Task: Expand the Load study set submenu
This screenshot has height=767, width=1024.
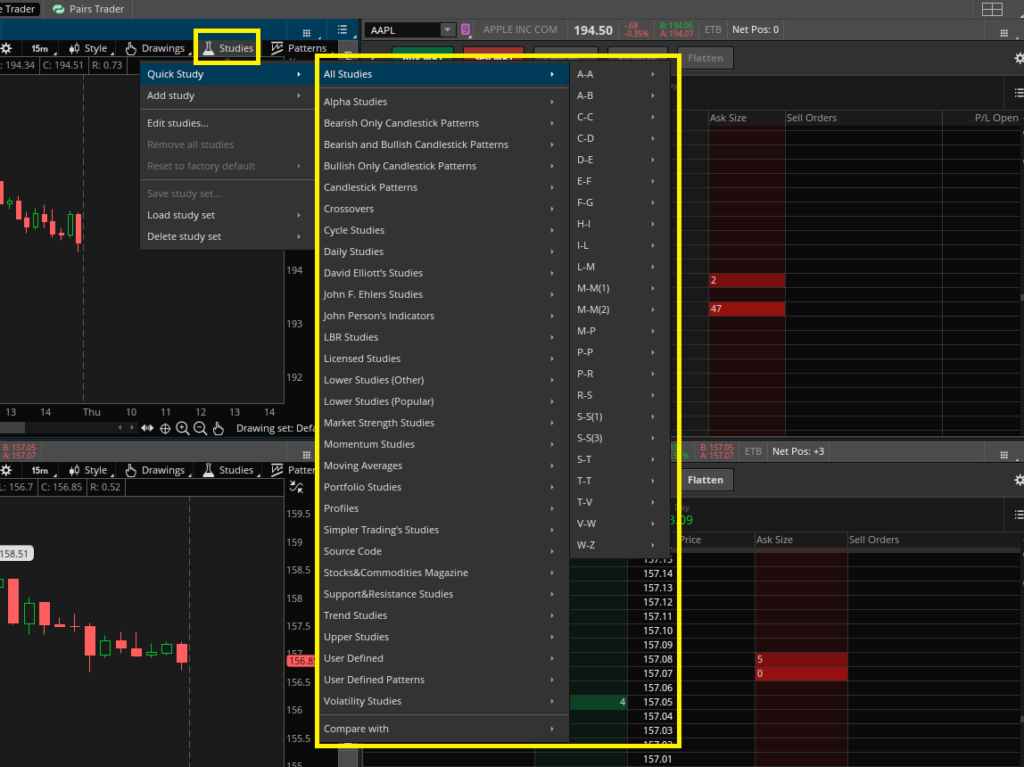Action: point(226,215)
